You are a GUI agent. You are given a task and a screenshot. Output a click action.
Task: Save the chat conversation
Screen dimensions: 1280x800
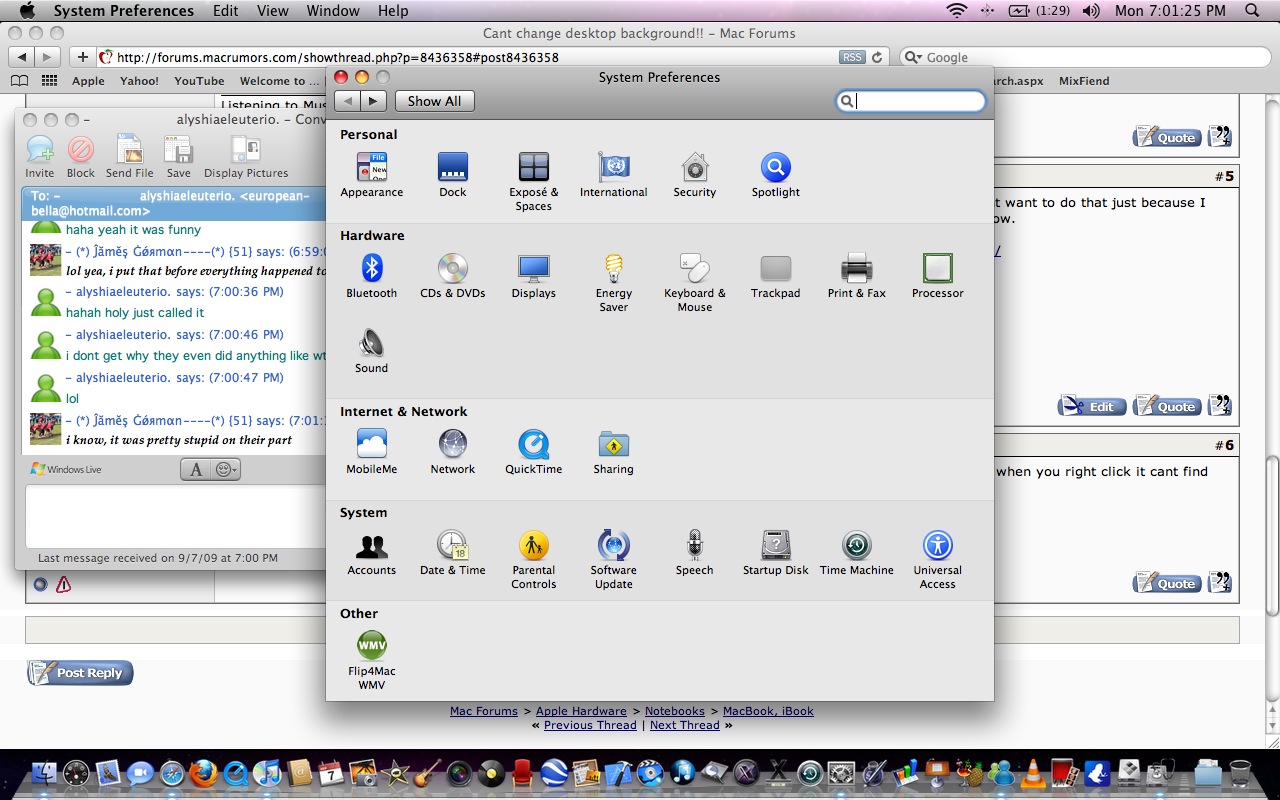click(x=178, y=157)
